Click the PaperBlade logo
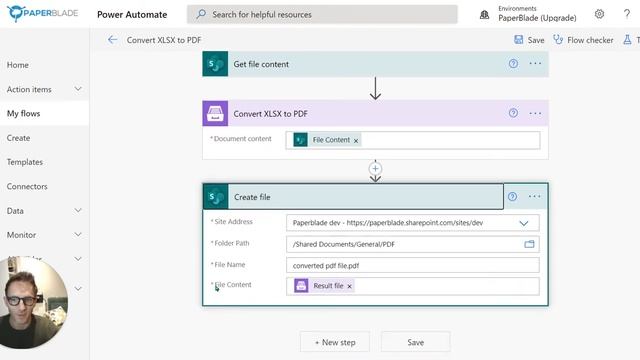 pos(42,13)
